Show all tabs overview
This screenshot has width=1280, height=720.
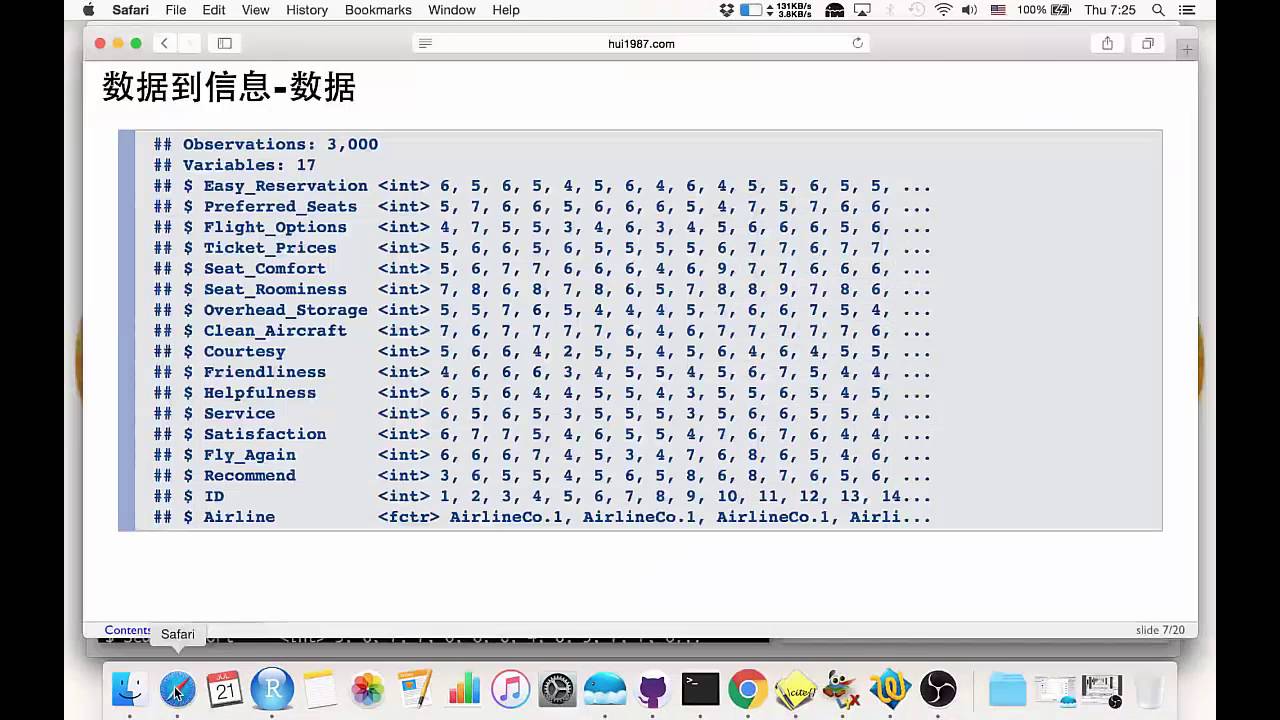[x=1147, y=43]
